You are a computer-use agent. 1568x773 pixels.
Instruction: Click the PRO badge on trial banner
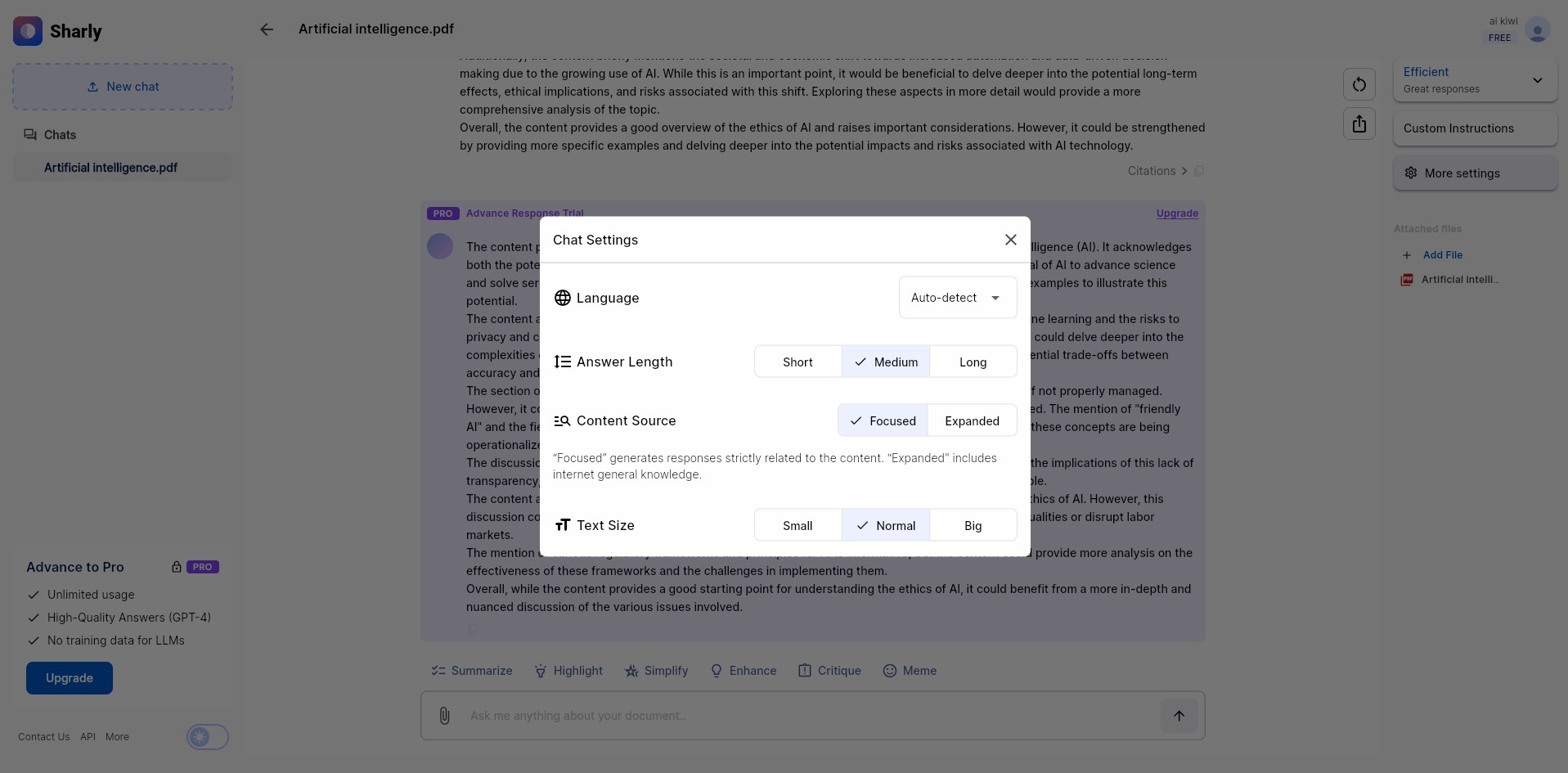443,213
